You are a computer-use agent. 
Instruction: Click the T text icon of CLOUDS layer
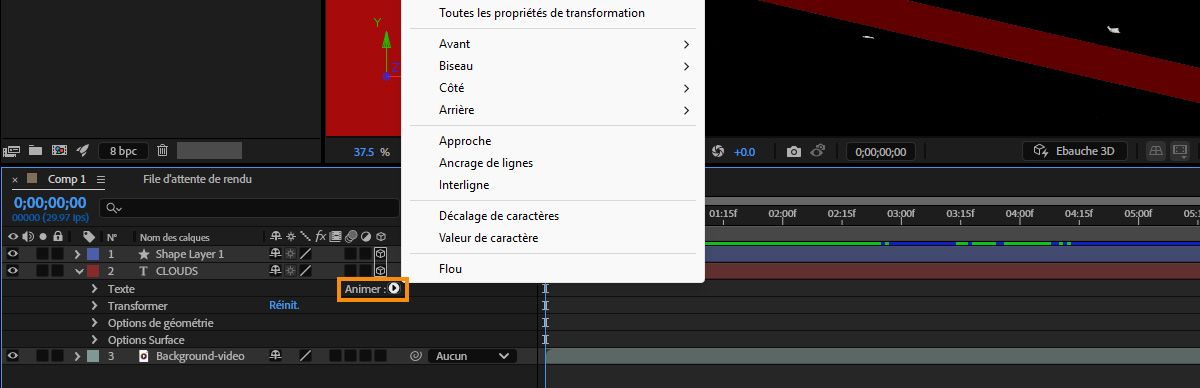pyautogui.click(x=144, y=271)
